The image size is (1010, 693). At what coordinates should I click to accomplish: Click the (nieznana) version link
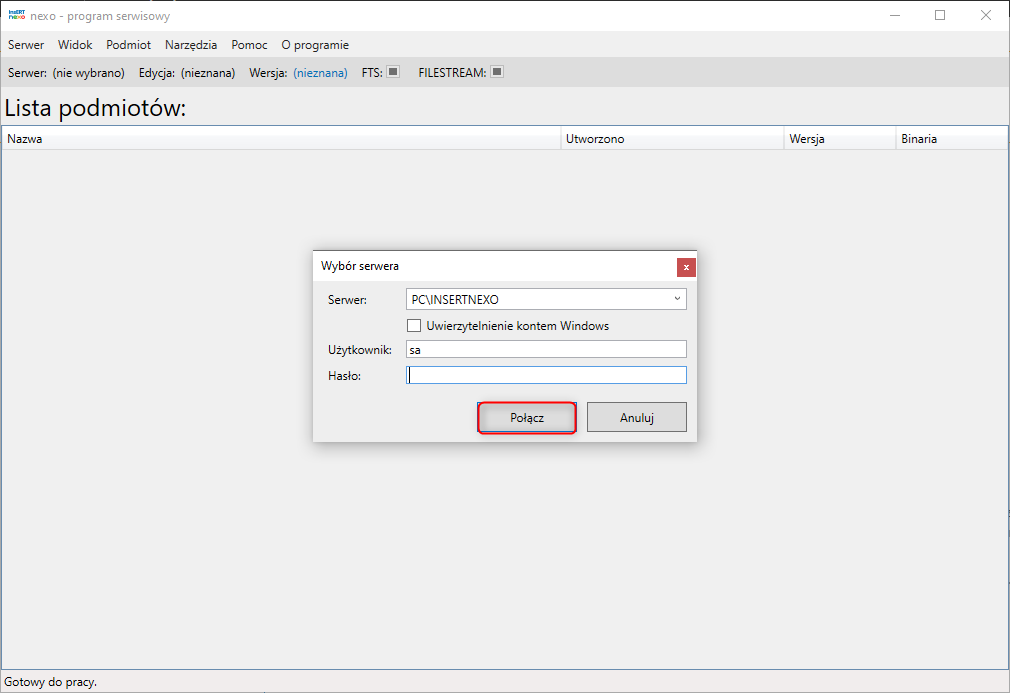coord(320,73)
